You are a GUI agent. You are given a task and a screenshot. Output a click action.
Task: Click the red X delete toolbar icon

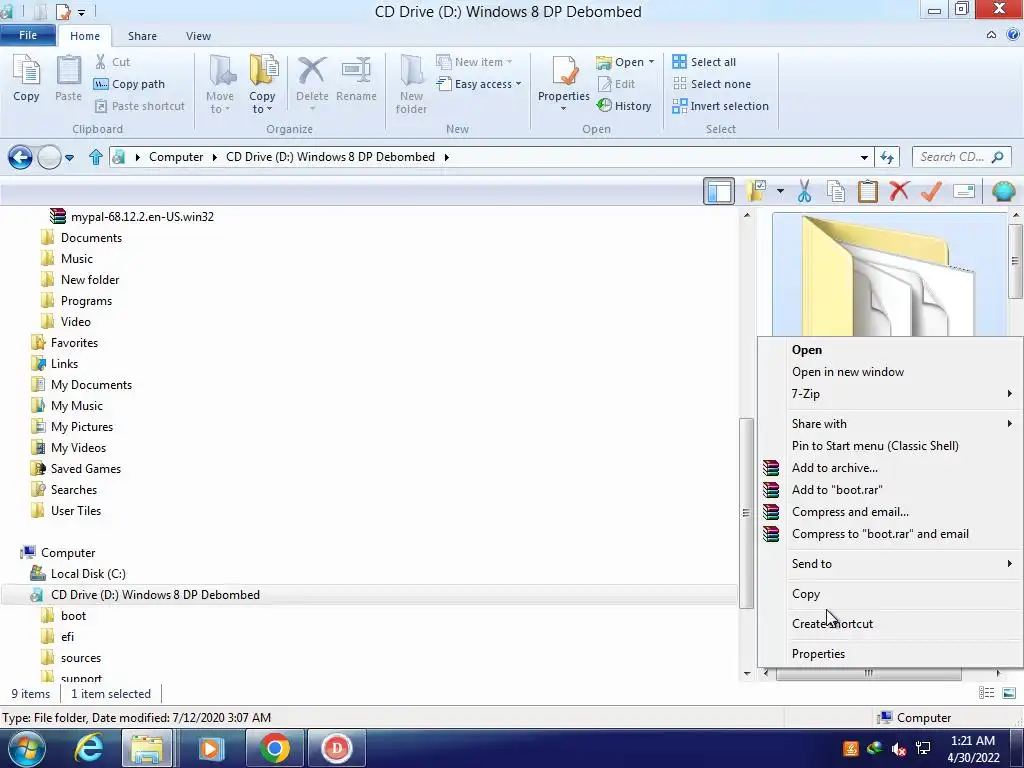pos(899,191)
